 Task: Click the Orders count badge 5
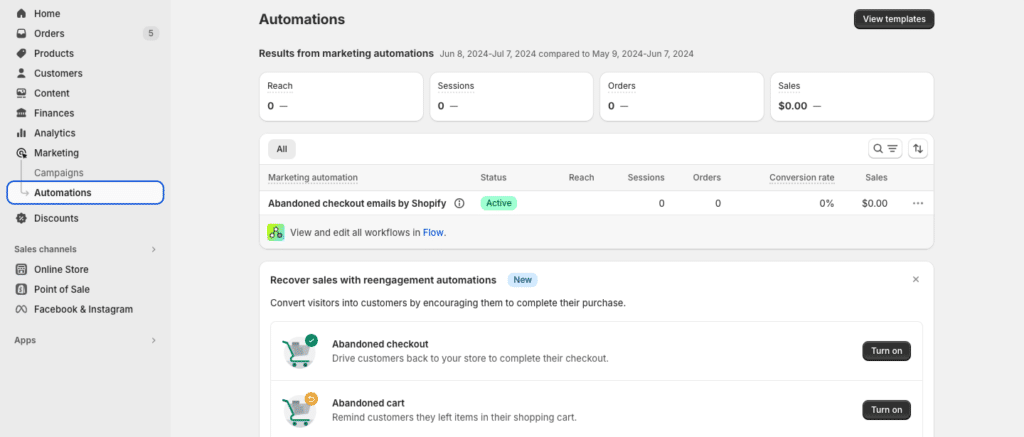pos(151,33)
